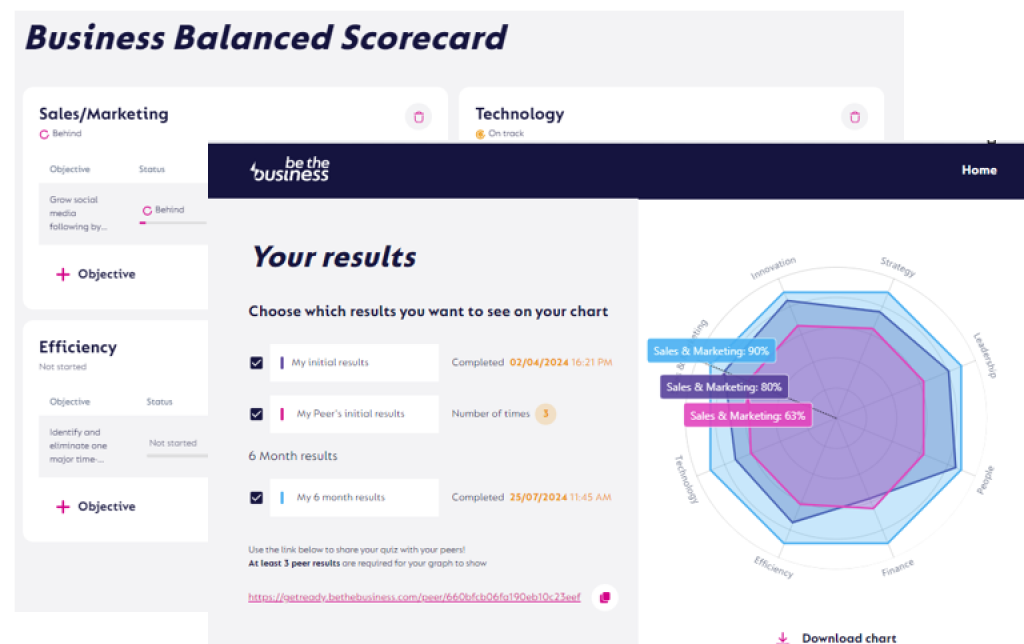Viewport: 1024px width, 644px height.
Task: Click the Download chart button
Action: pyautogui.click(x=848, y=637)
